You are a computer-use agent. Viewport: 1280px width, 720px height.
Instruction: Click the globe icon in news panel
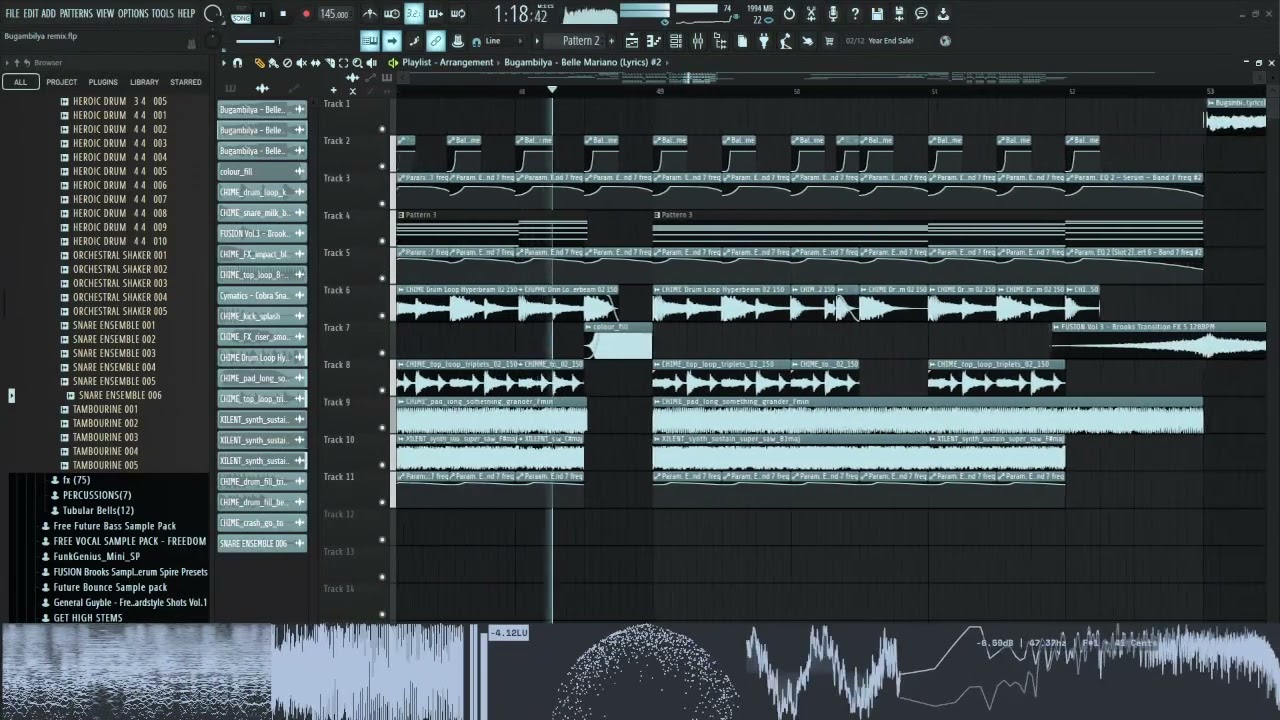coord(945,41)
